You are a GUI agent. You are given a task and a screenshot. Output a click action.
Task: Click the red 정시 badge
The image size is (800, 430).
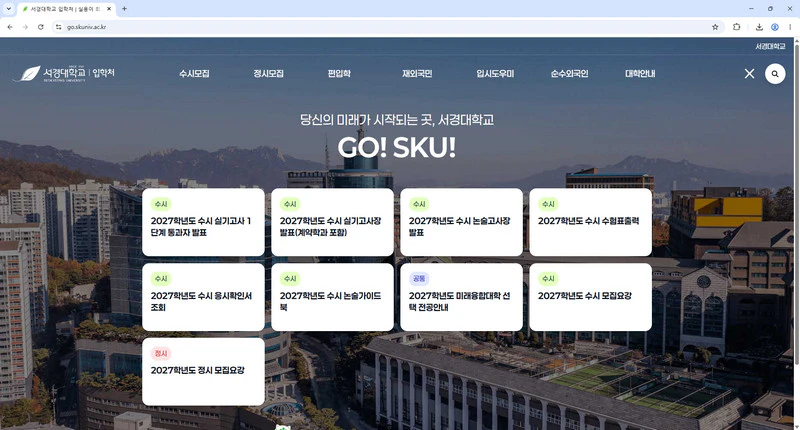pos(161,353)
